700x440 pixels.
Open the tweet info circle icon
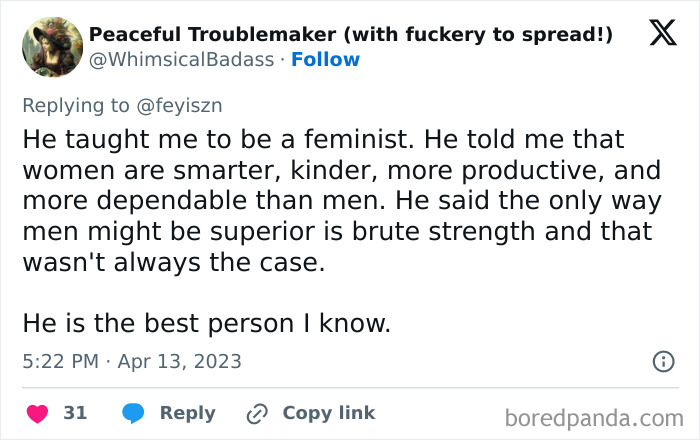(x=663, y=361)
